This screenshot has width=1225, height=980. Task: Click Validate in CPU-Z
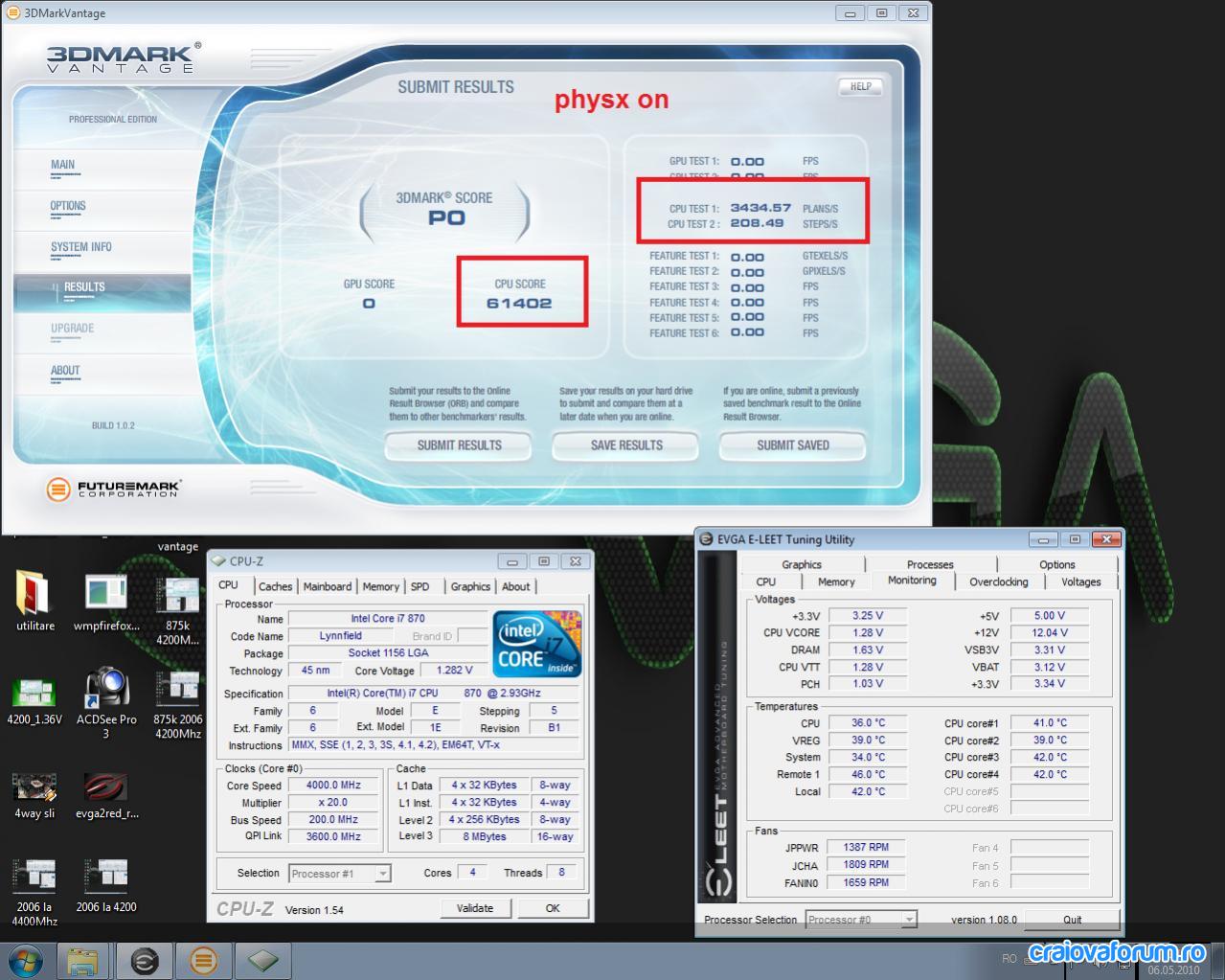click(x=475, y=908)
